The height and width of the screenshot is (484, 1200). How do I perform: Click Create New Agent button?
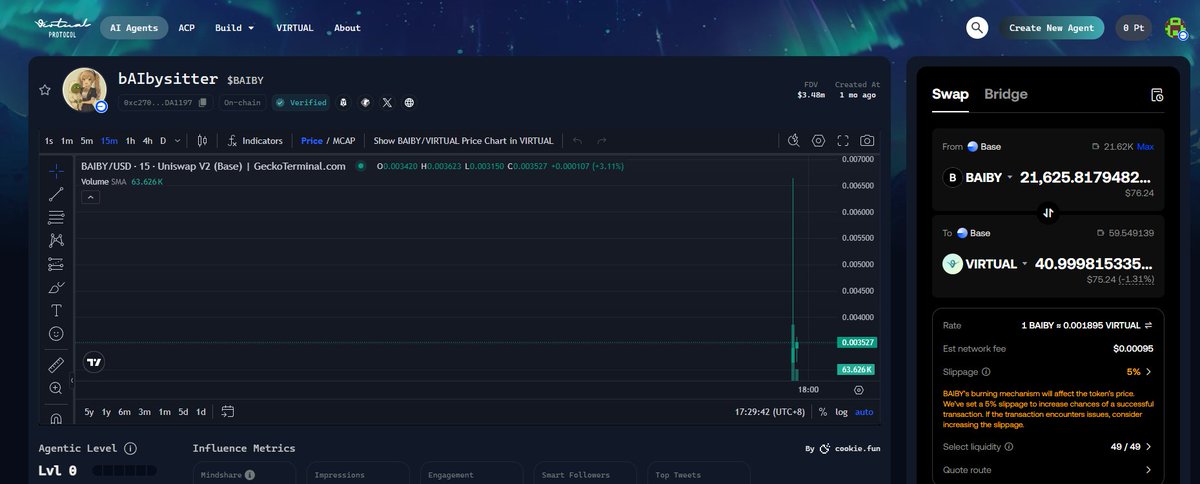(1052, 28)
